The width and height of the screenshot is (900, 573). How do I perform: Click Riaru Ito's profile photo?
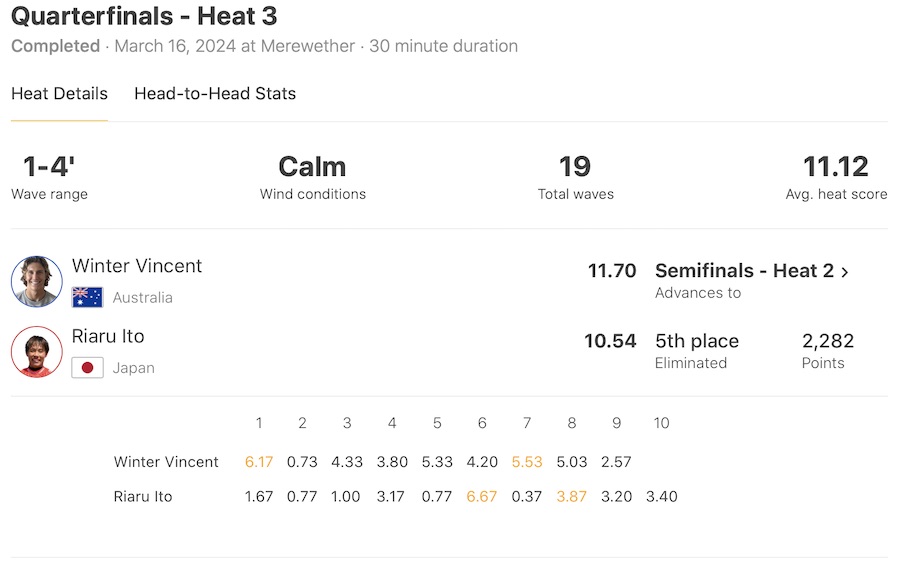point(37,352)
